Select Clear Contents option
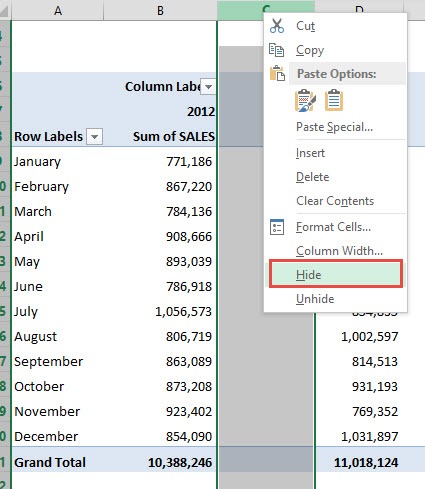This screenshot has width=425, height=489. 335,201
